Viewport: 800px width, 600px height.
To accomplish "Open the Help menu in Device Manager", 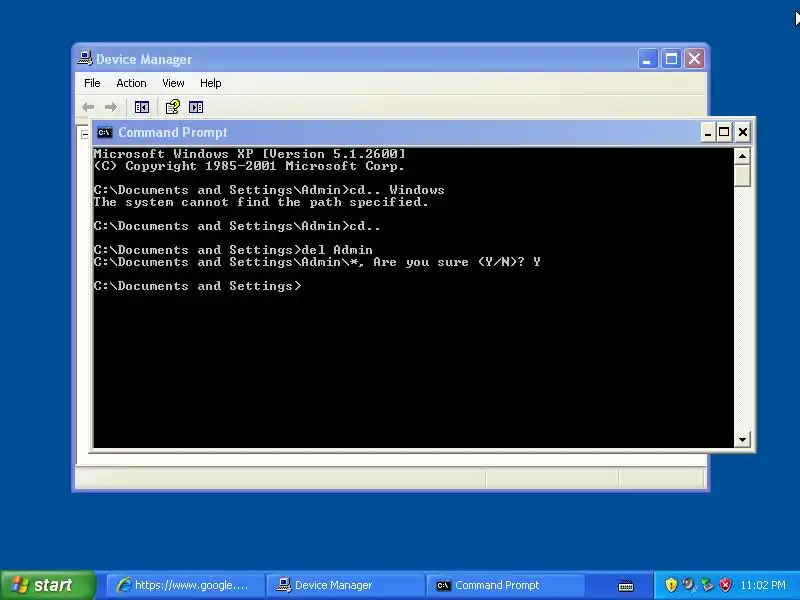I will pos(210,83).
